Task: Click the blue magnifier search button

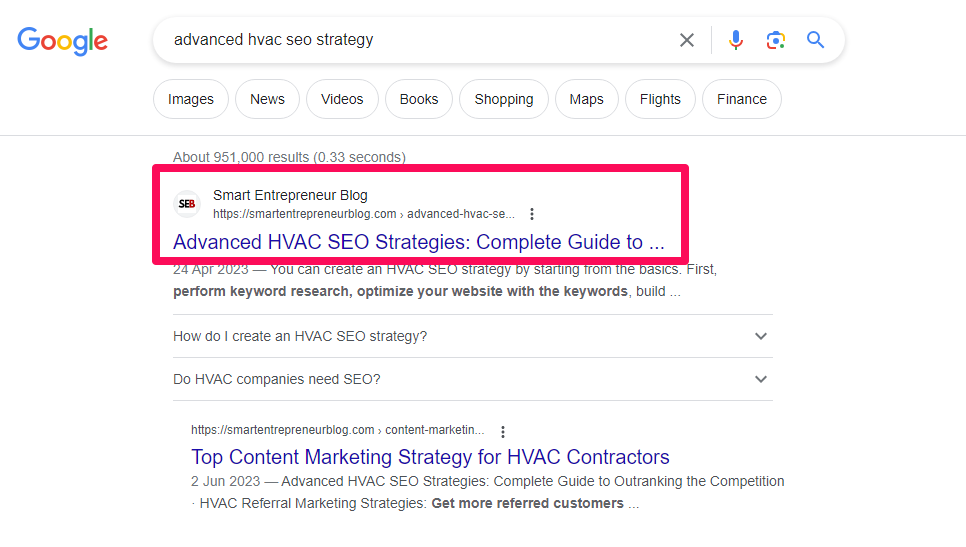Action: (815, 40)
